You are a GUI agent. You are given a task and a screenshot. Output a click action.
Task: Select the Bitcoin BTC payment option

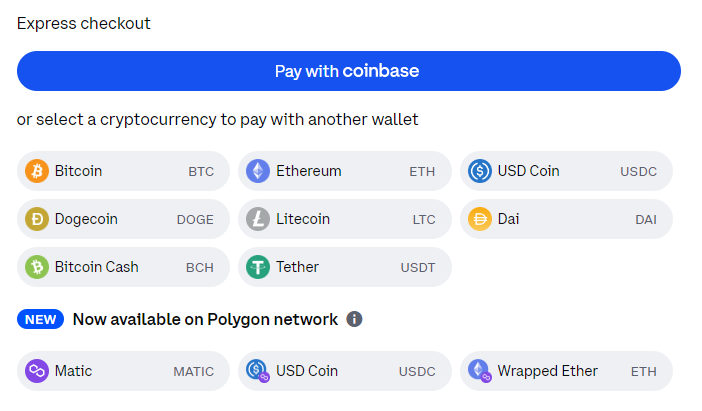123,171
